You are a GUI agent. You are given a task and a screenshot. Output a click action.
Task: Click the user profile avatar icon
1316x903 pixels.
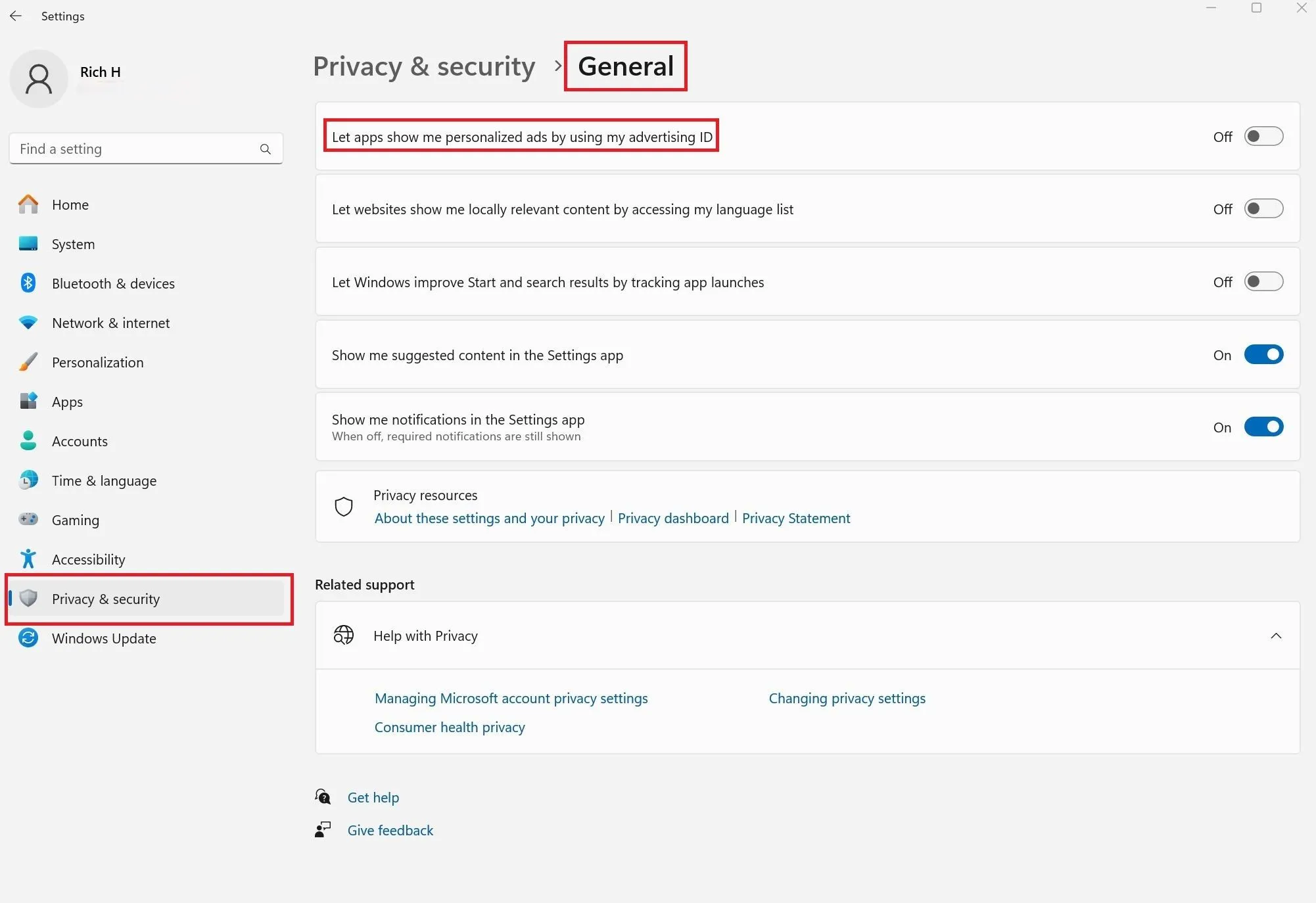(x=39, y=79)
